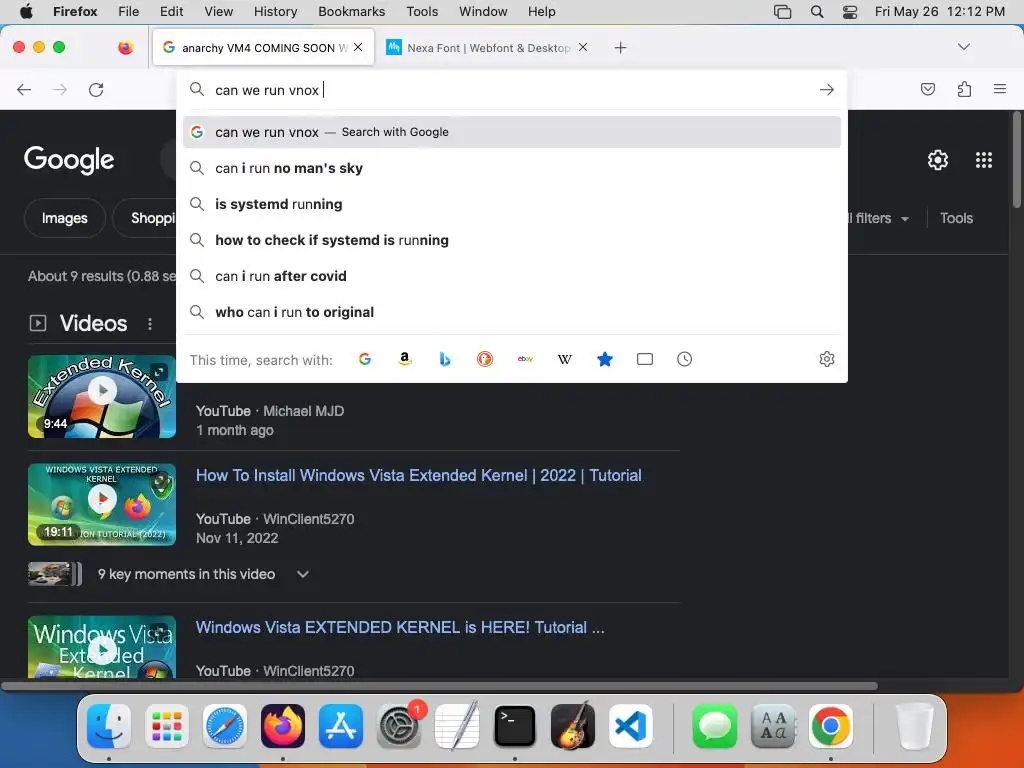
Task: Open the Pocket save icon
Action: [927, 89]
